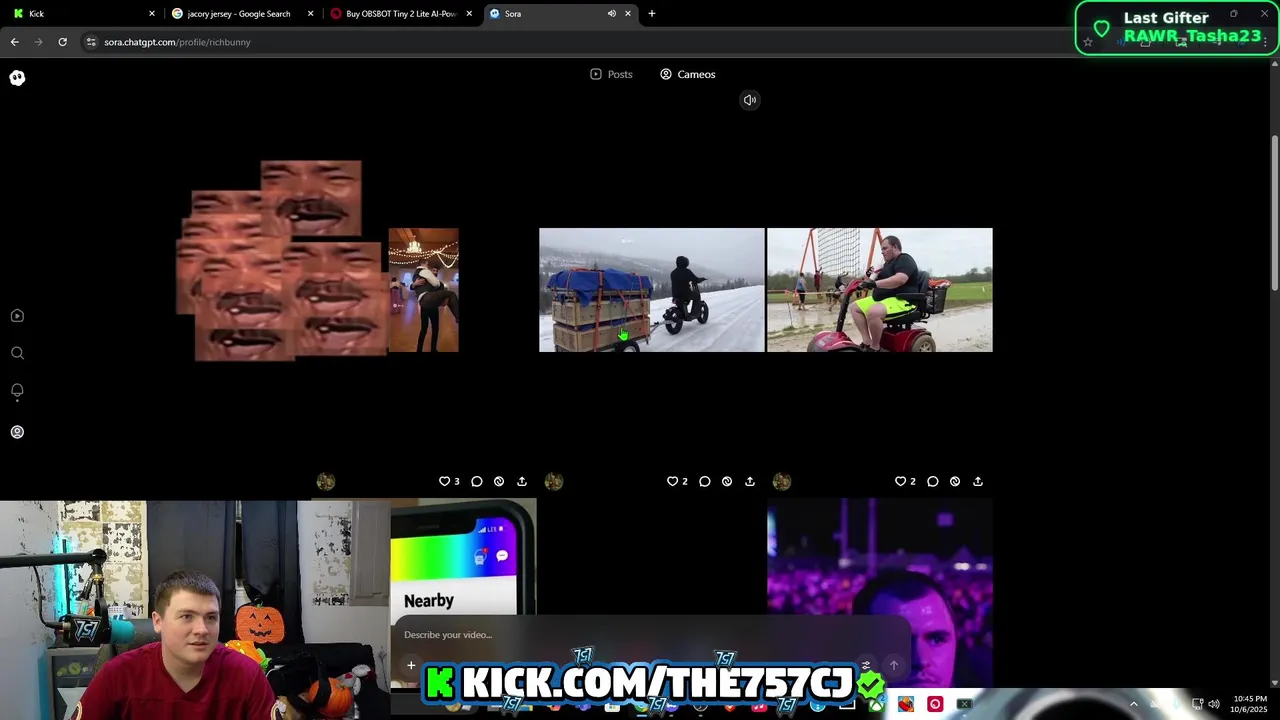Viewport: 1280px width, 720px height.
Task: Open author avatar under mobility scooter post
Action: [782, 481]
